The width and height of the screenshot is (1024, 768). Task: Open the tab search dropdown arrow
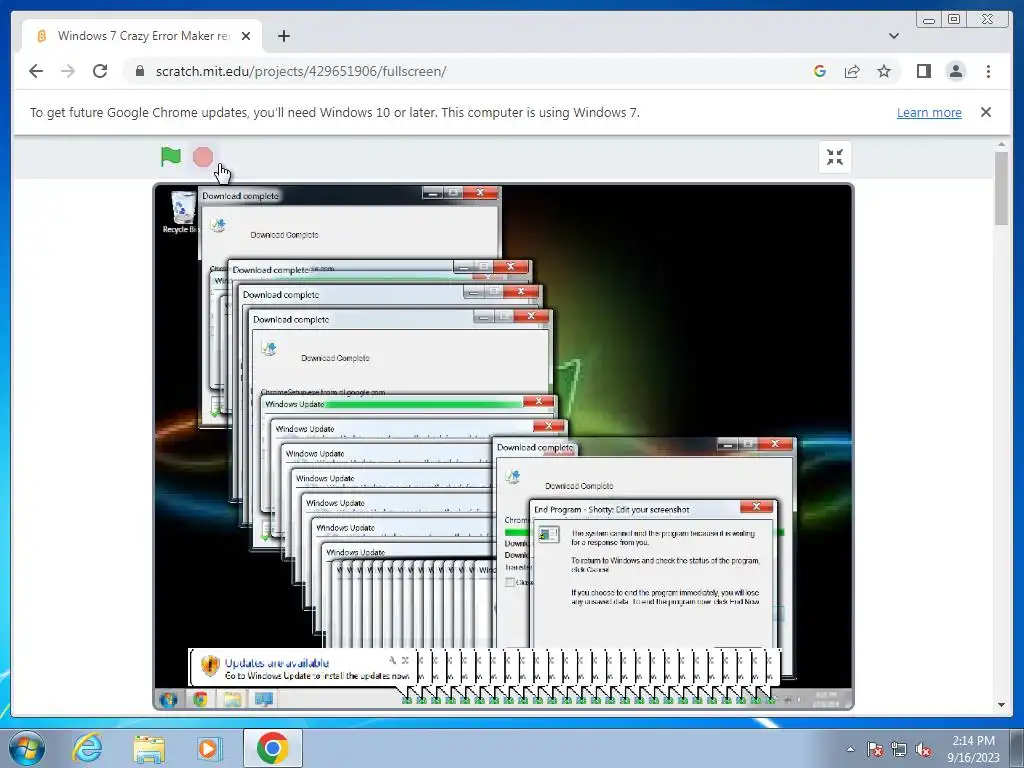click(x=893, y=36)
